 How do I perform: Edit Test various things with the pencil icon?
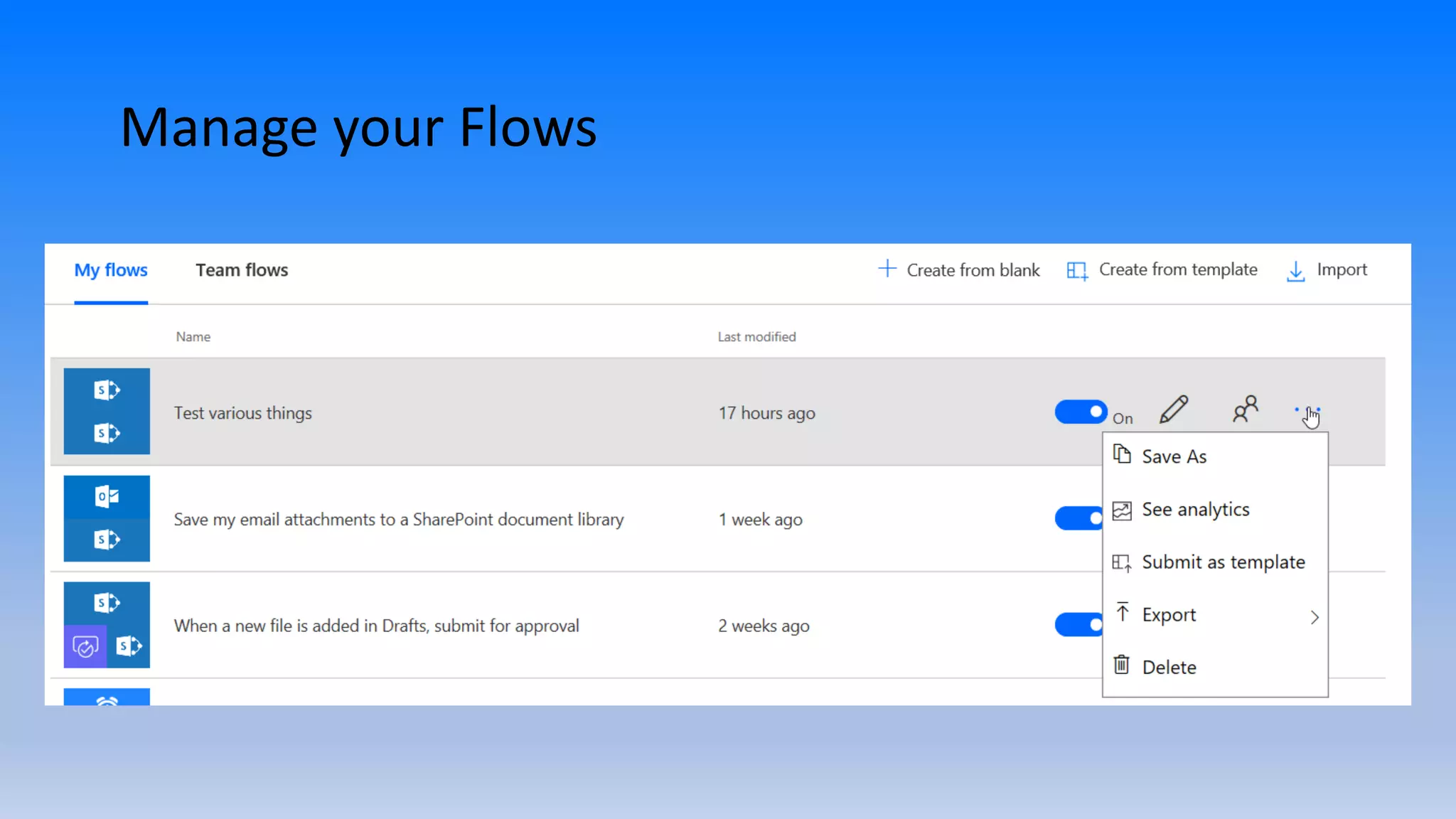[x=1174, y=409]
